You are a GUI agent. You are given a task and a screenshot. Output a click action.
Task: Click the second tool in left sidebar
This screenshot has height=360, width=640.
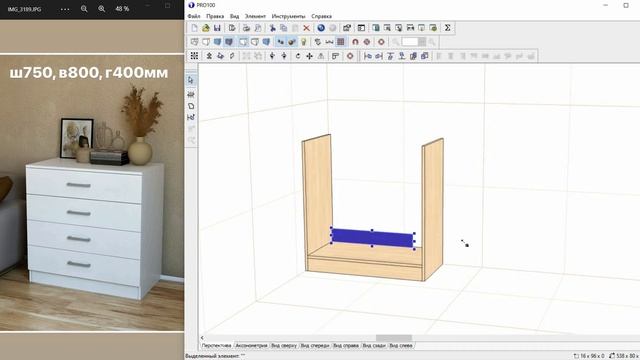191,94
